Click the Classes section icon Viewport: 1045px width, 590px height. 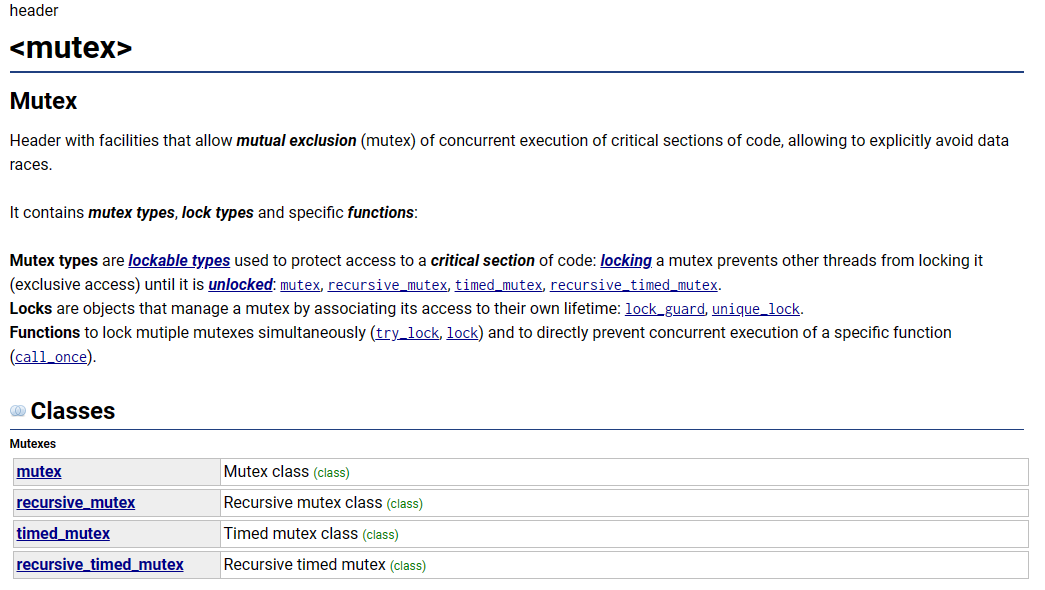click(x=18, y=411)
